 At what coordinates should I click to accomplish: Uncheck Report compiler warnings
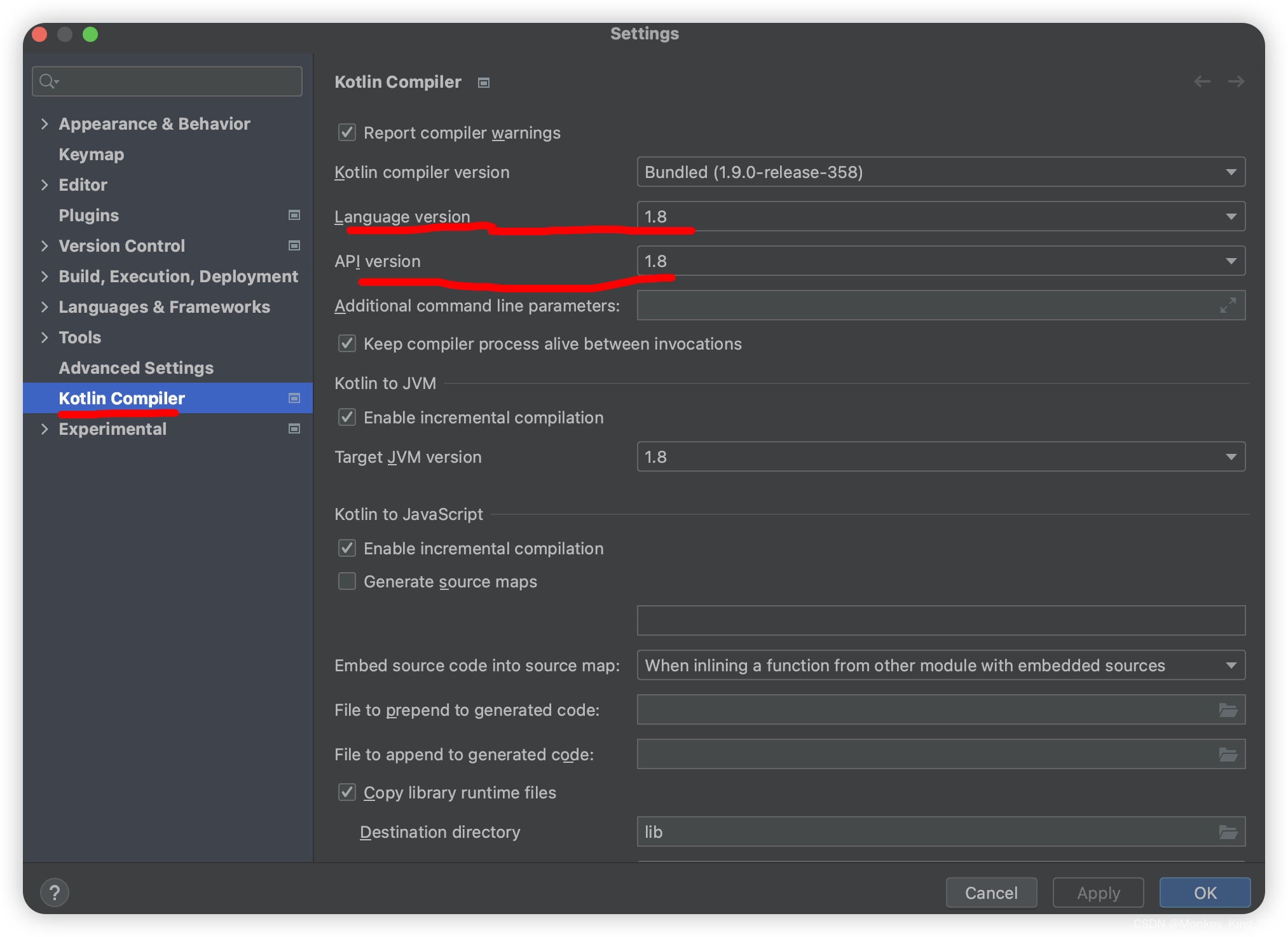pyautogui.click(x=346, y=132)
